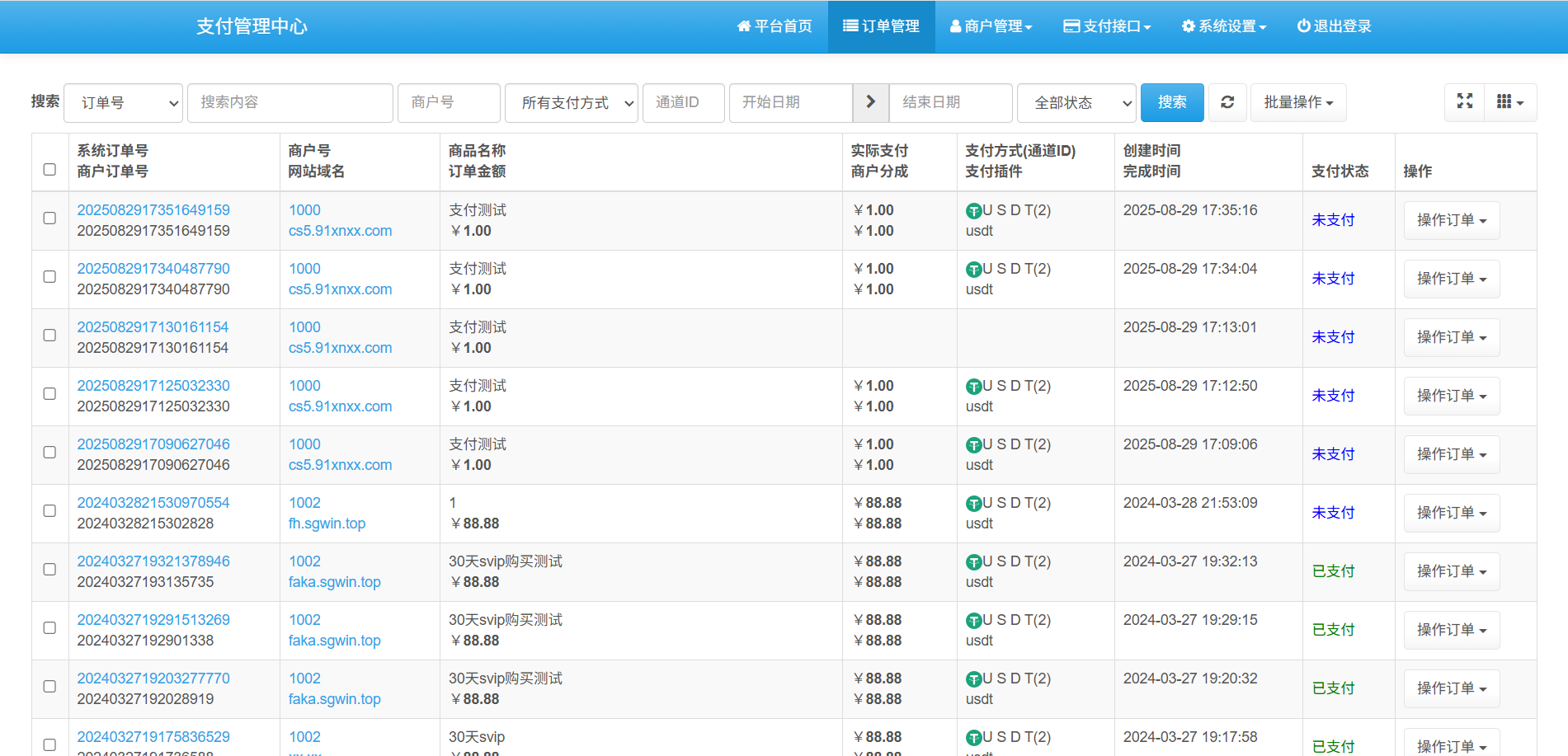1568x756 pixels.
Task: Check the row for order 2025082917351649159
Action: (x=49, y=218)
